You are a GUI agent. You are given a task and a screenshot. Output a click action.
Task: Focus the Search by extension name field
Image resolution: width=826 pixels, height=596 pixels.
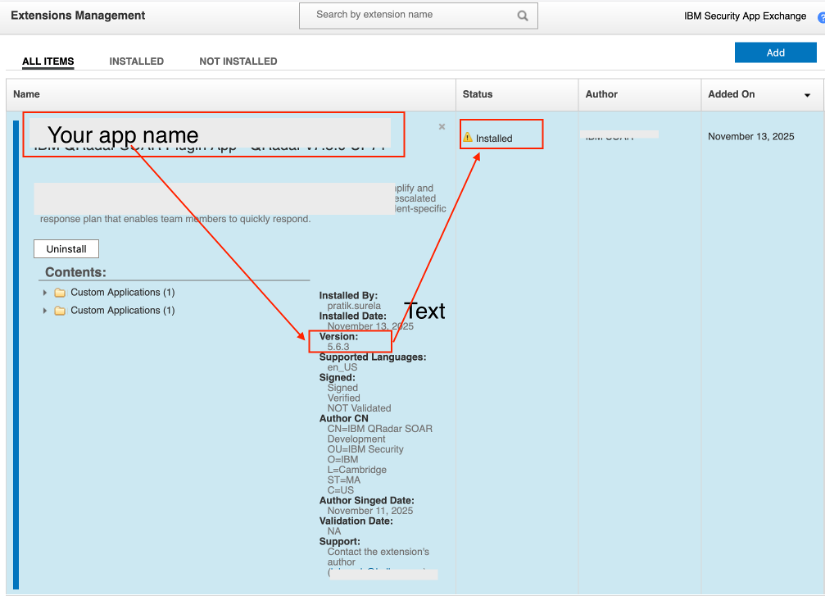(418, 15)
